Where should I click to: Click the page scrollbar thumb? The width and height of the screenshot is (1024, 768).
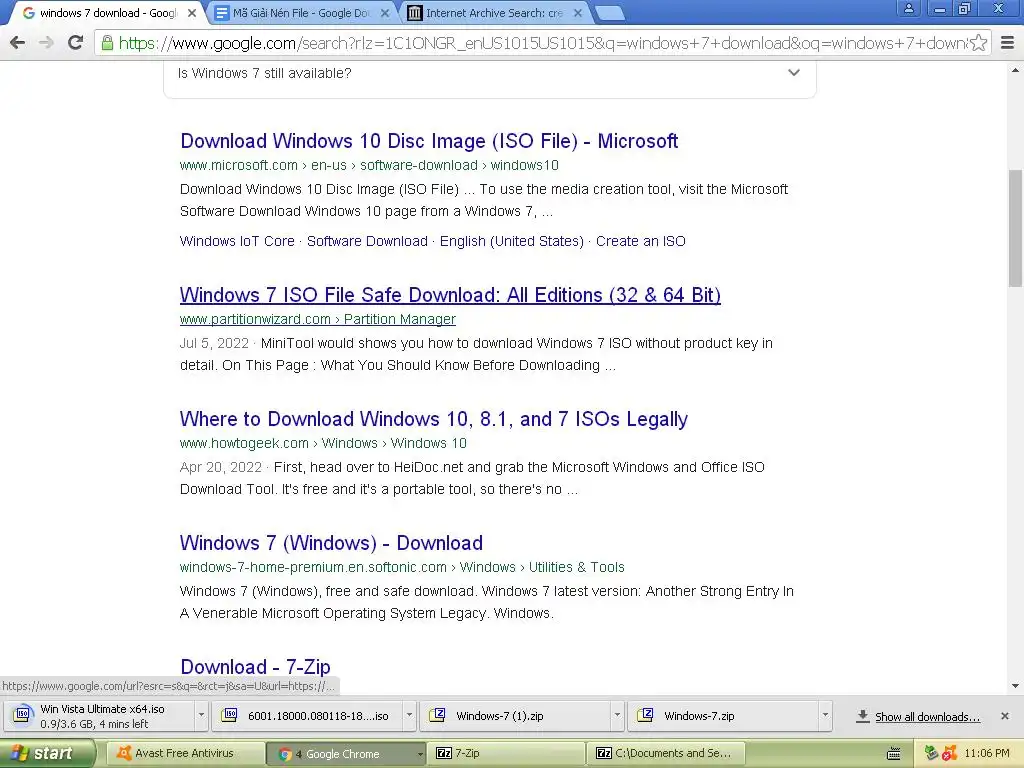pyautogui.click(x=1016, y=227)
